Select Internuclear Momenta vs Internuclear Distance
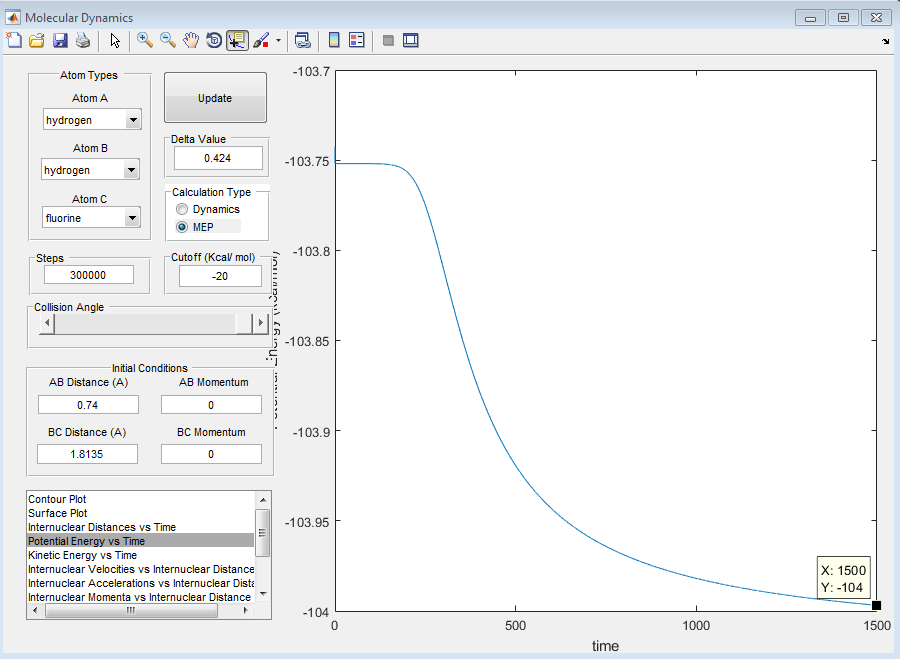Screen dimensions: 900x659 point(141,597)
